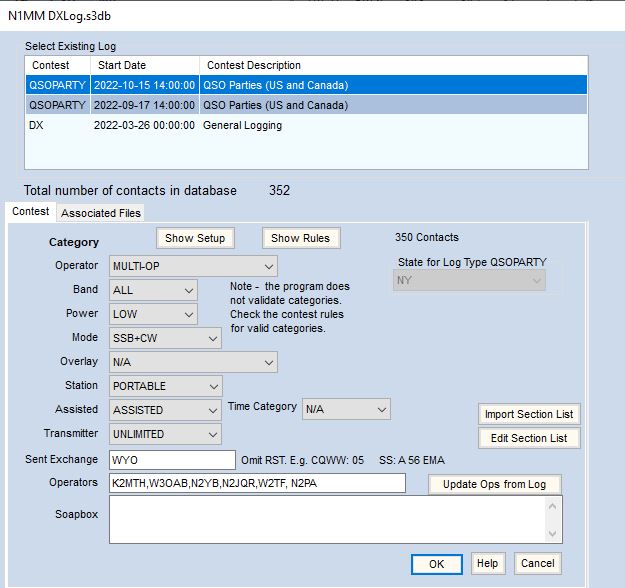
Task: Open the Time Category dropdown
Action: (346, 409)
